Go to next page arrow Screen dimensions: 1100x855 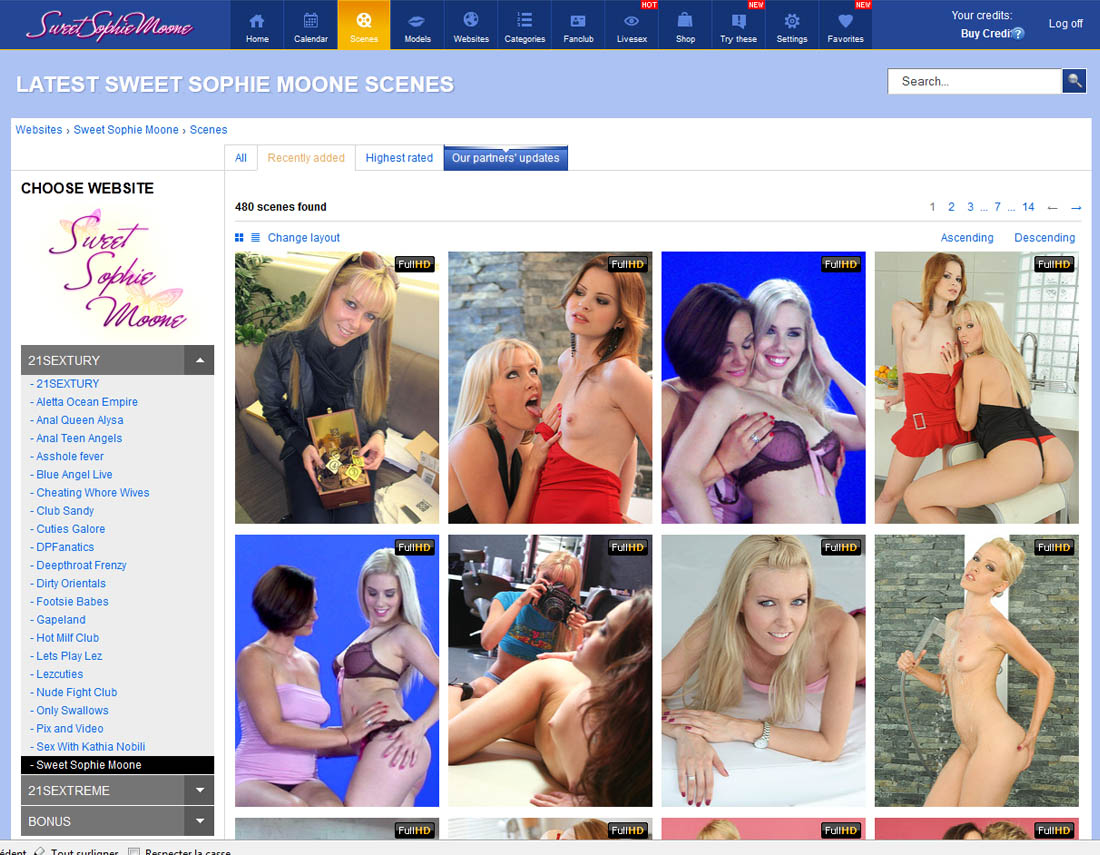pos(1076,208)
